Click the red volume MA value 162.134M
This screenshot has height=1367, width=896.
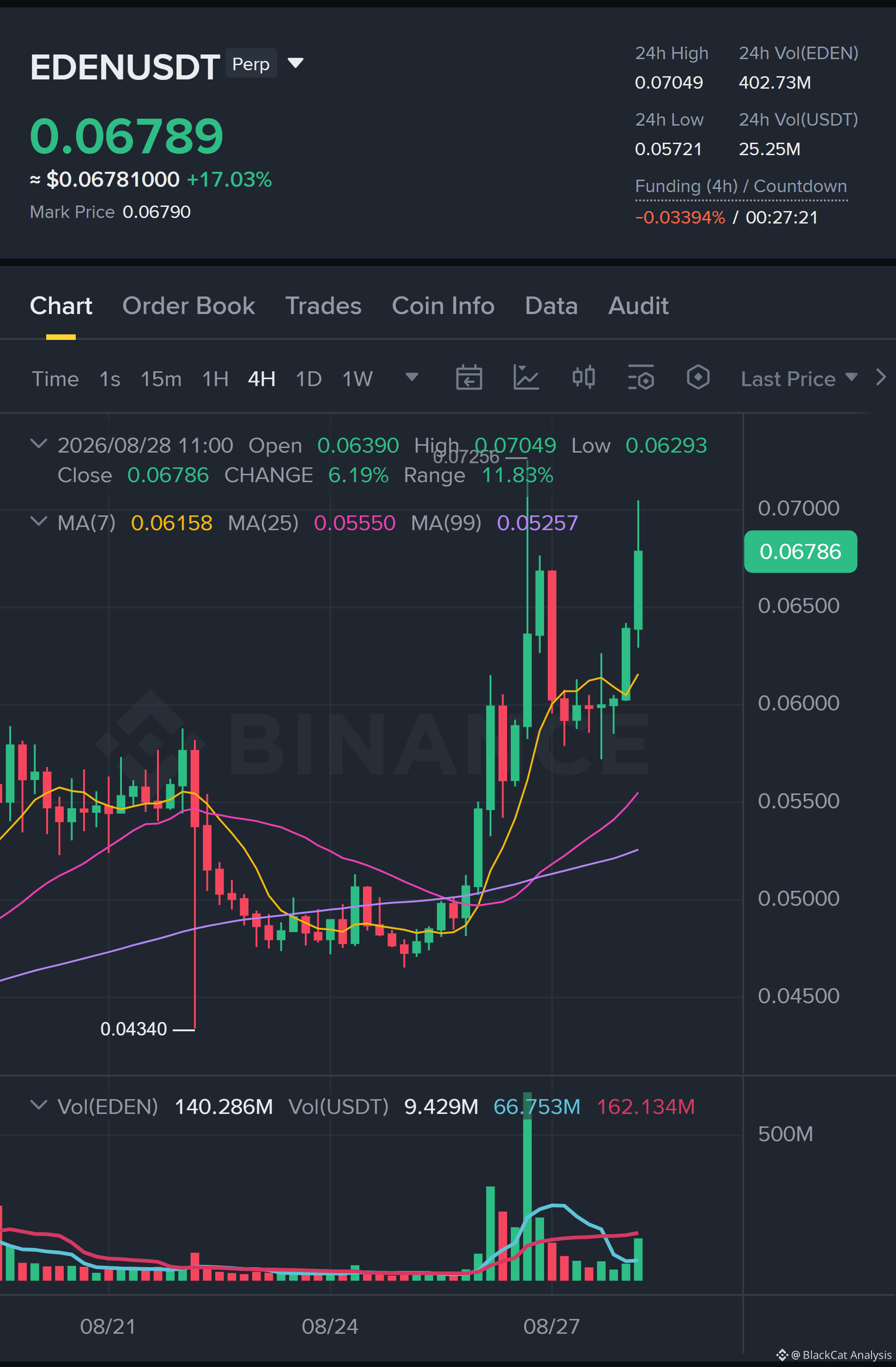(646, 1107)
